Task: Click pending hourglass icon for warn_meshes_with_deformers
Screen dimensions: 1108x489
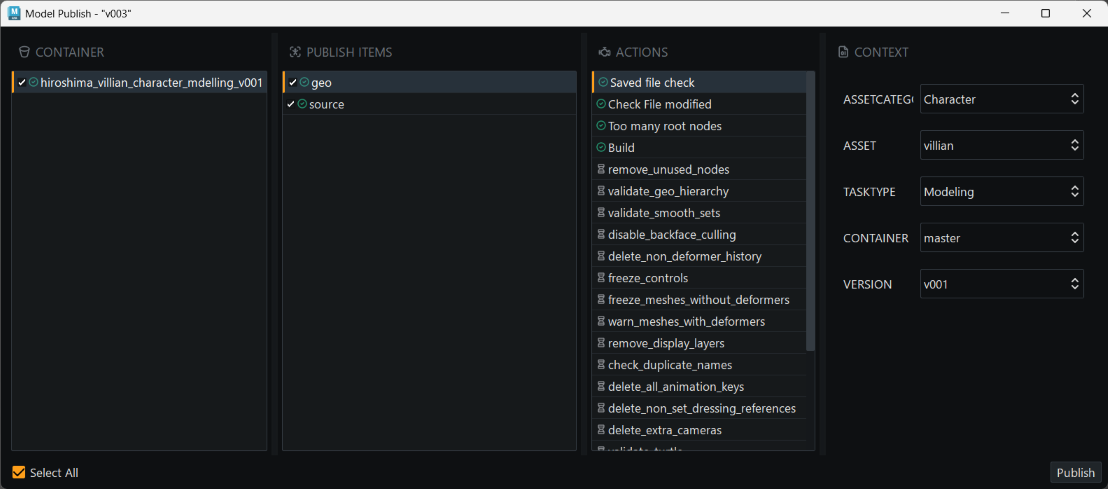Action: click(x=601, y=322)
